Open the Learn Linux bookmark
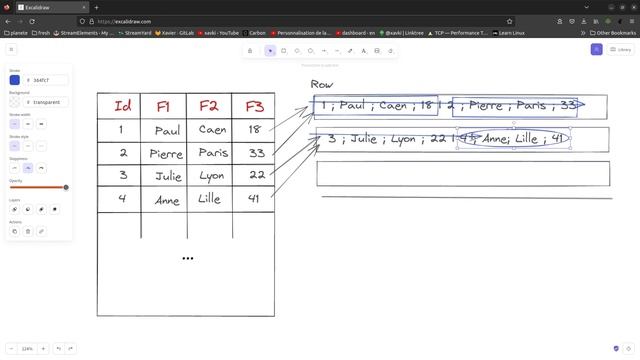This screenshot has width=640, height=360. tap(509, 33)
